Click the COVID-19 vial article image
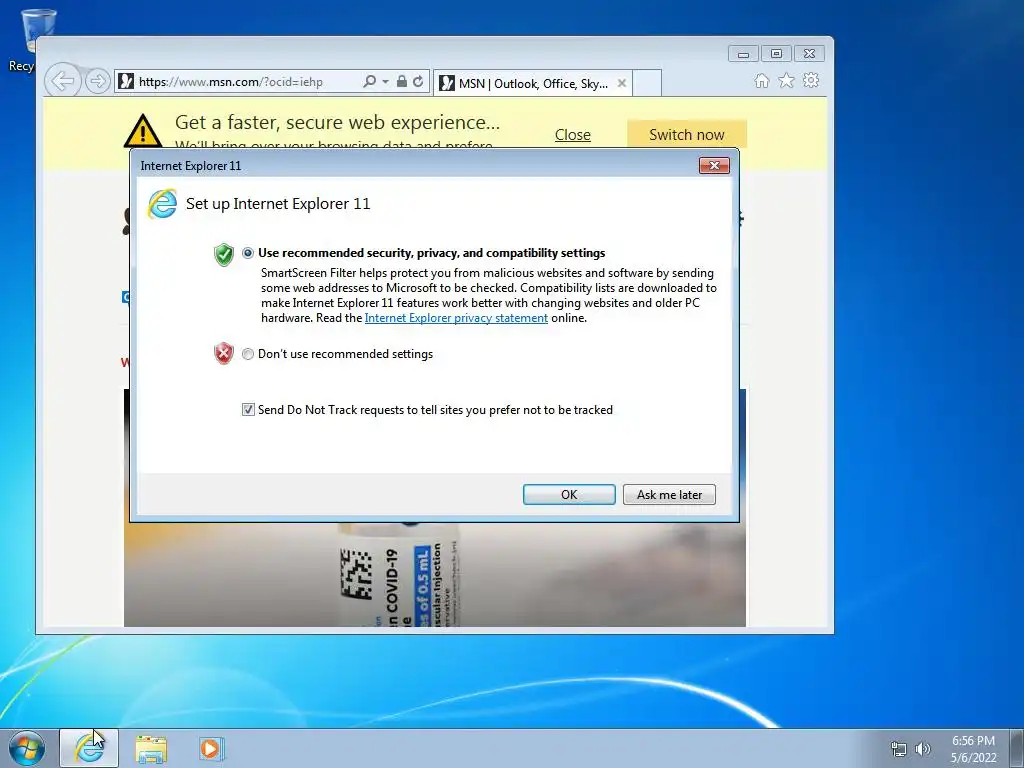Screen dimensions: 1024x768 [434, 575]
